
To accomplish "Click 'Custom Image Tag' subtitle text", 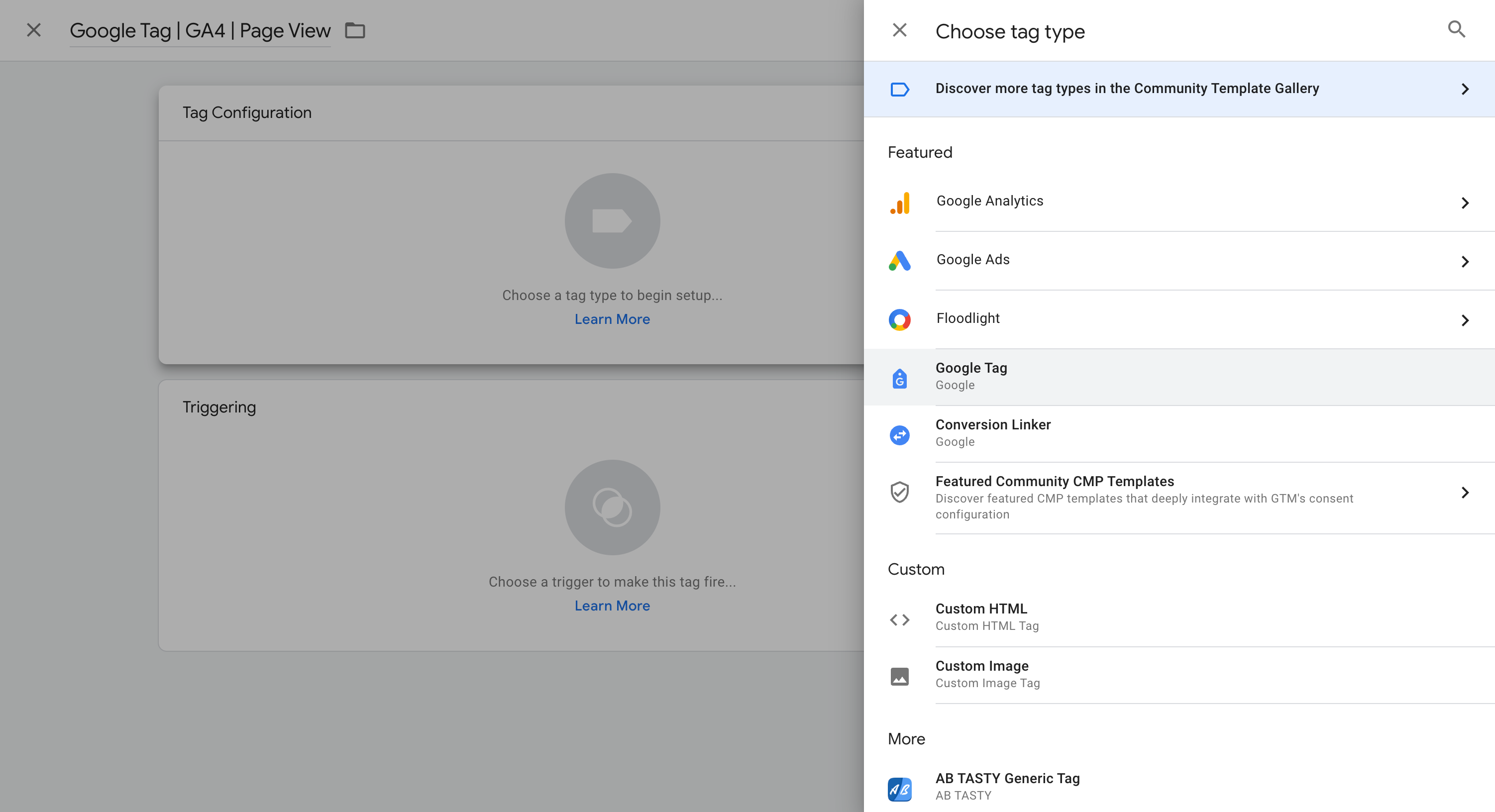I will [x=988, y=683].
